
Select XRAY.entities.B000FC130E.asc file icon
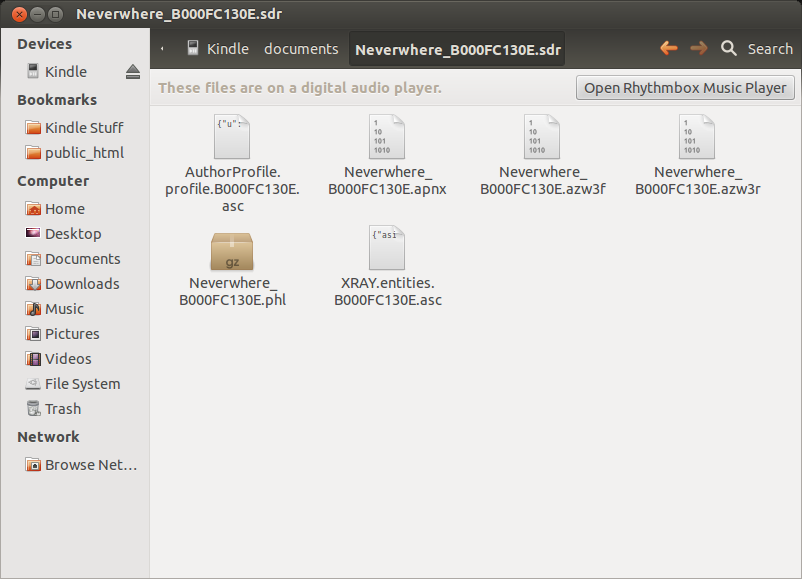pyautogui.click(x=387, y=248)
